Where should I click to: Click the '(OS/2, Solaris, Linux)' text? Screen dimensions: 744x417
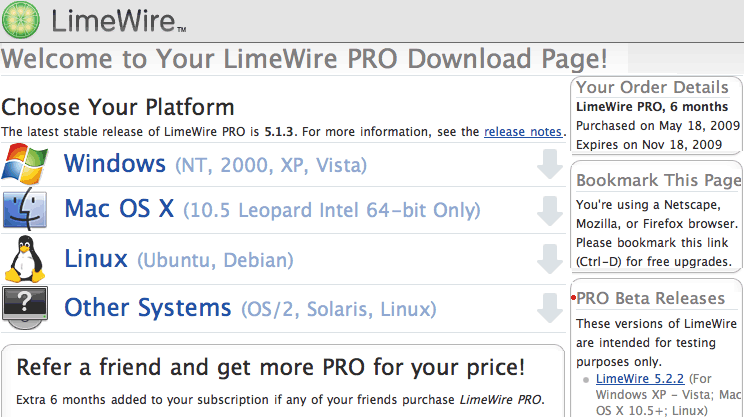(x=338, y=309)
